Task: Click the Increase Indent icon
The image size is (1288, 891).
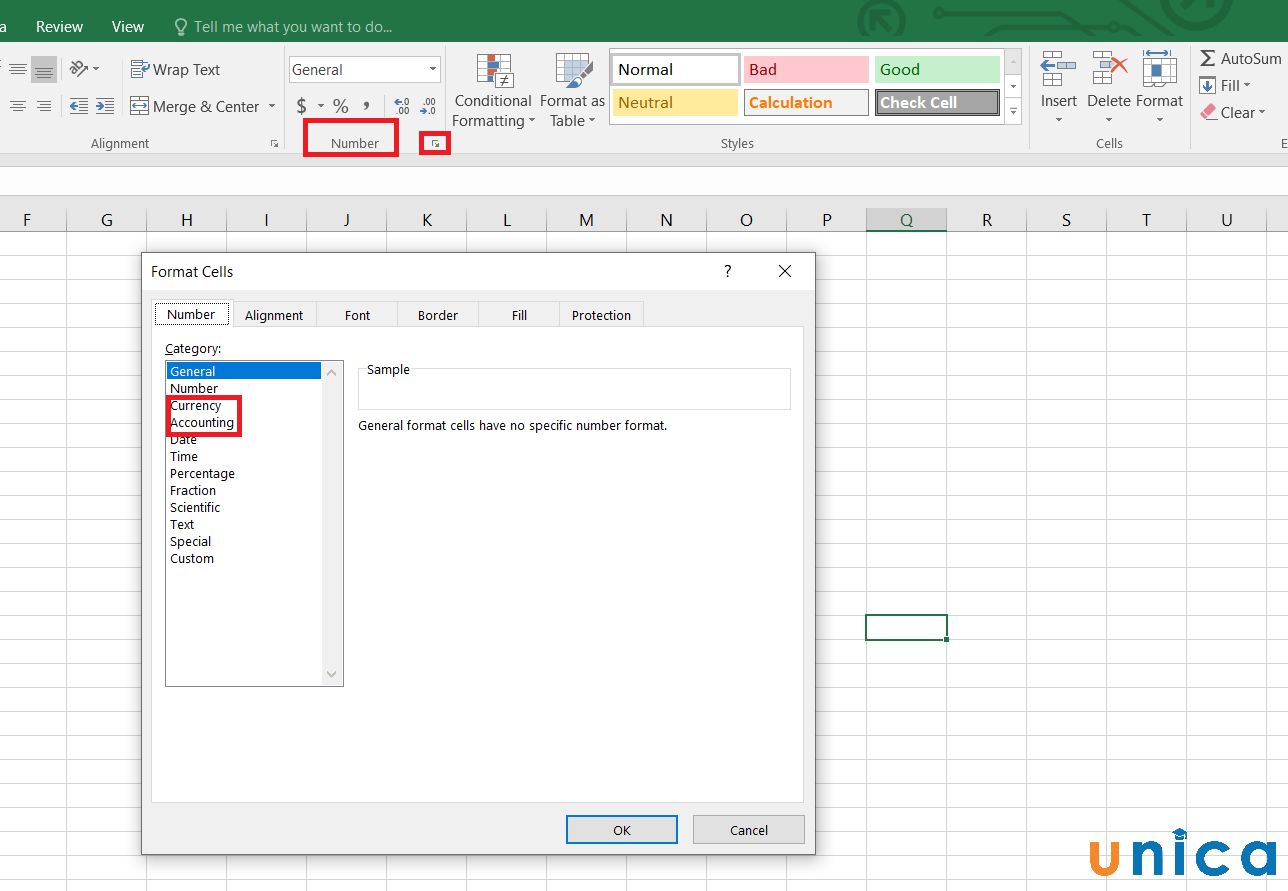Action: click(x=105, y=106)
